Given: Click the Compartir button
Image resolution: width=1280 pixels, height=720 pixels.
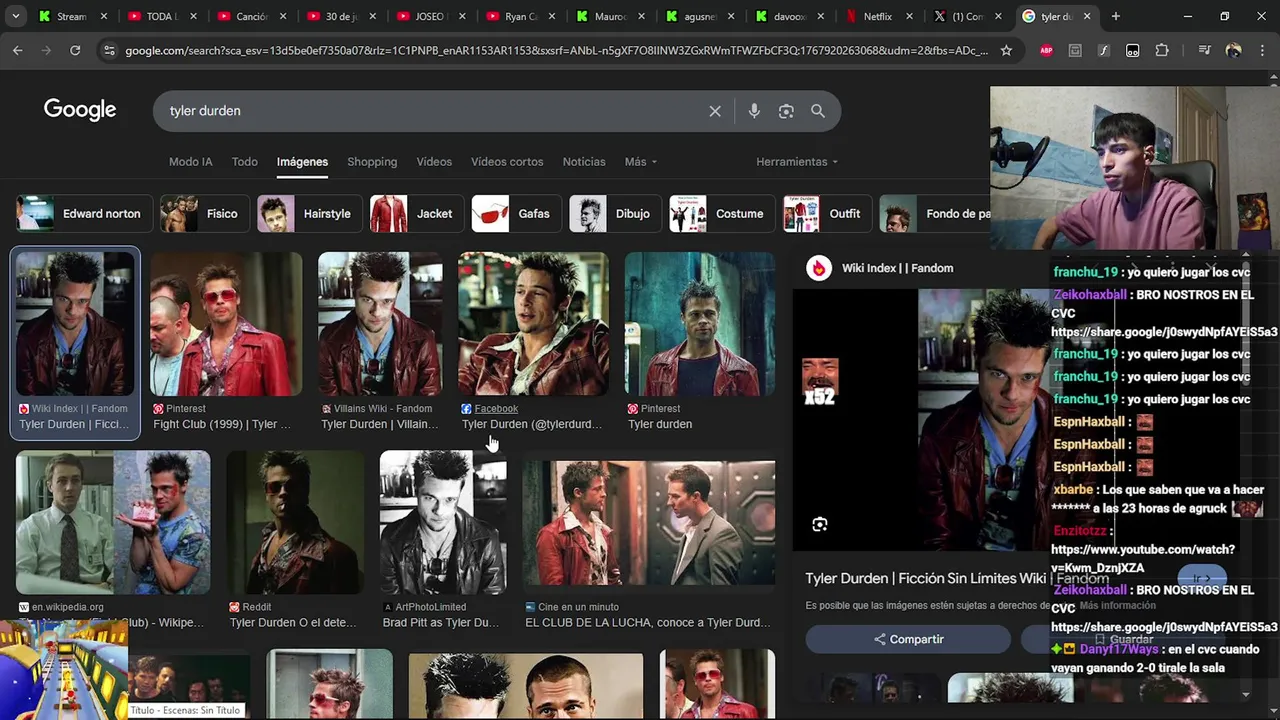Looking at the screenshot, I should point(908,639).
